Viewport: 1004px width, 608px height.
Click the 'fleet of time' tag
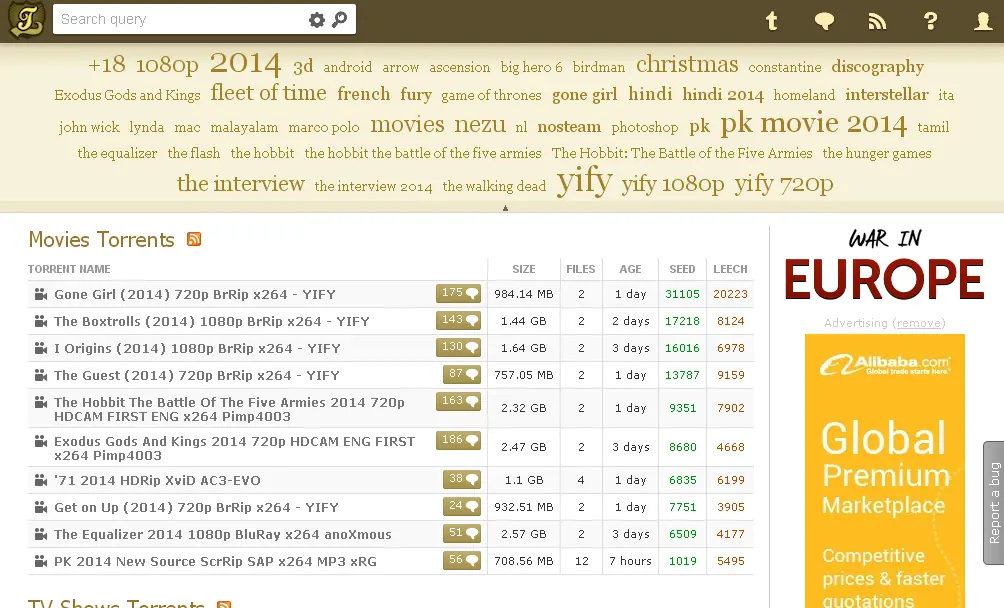click(x=268, y=93)
